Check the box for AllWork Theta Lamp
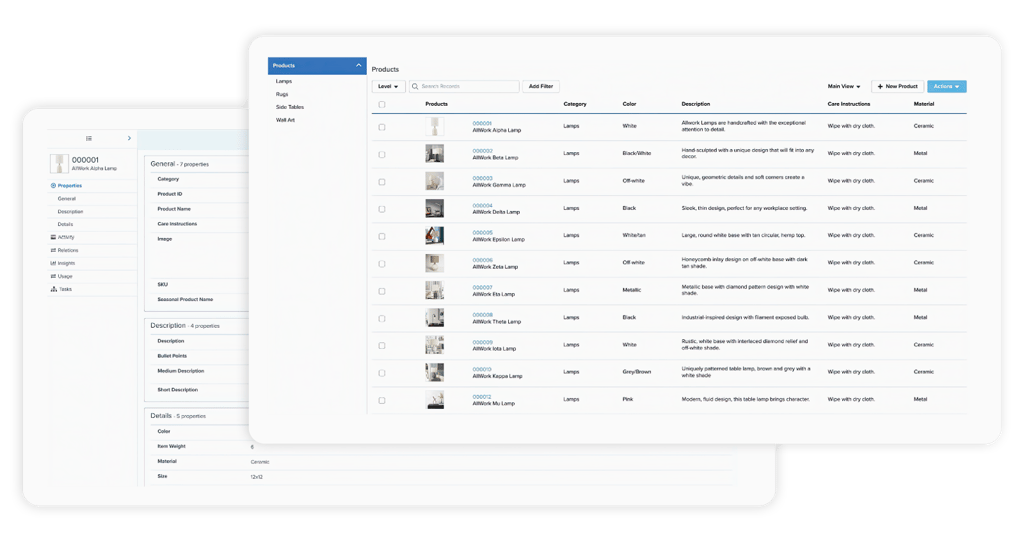Viewport: 1024px width, 544px height. [x=382, y=319]
